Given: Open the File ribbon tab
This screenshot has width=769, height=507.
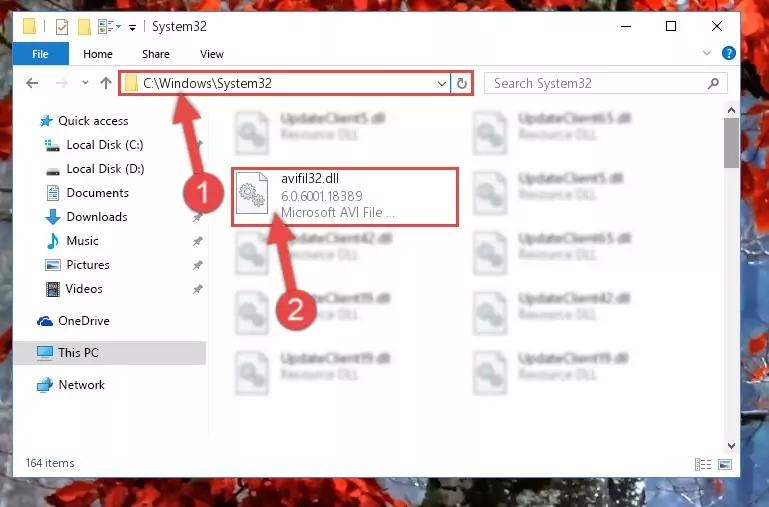Looking at the screenshot, I should pyautogui.click(x=41, y=54).
